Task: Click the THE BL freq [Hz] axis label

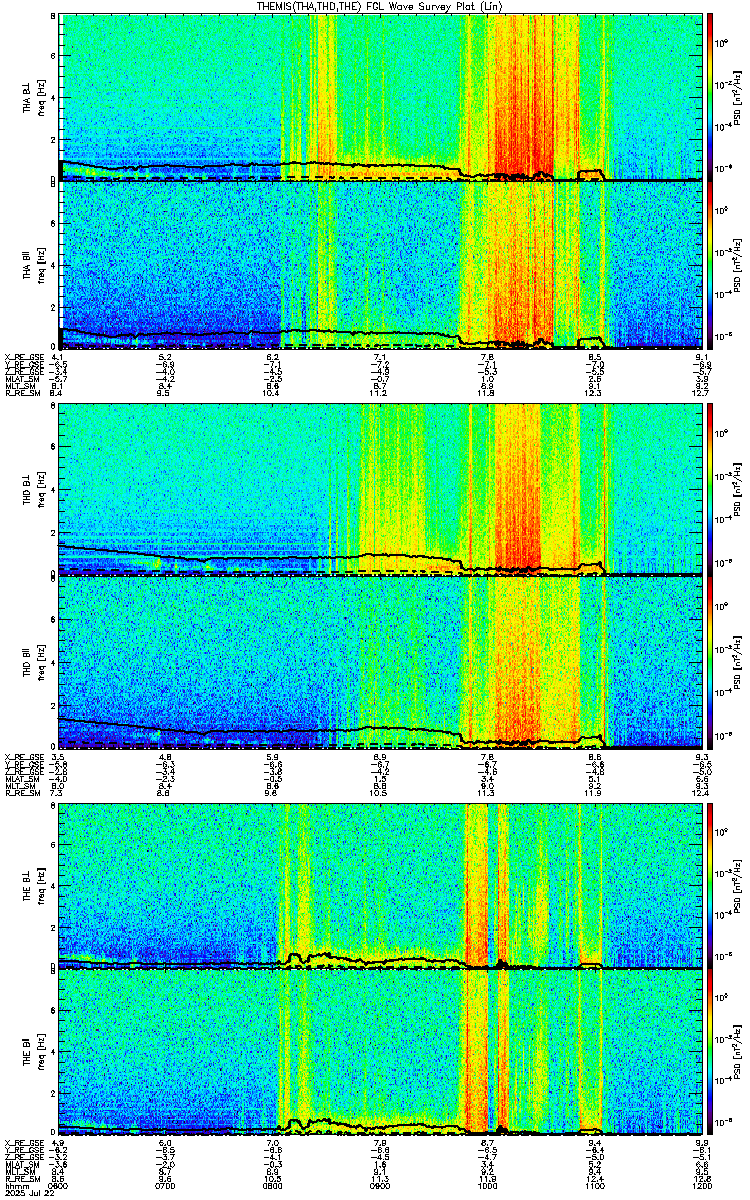Action: (x=43, y=886)
